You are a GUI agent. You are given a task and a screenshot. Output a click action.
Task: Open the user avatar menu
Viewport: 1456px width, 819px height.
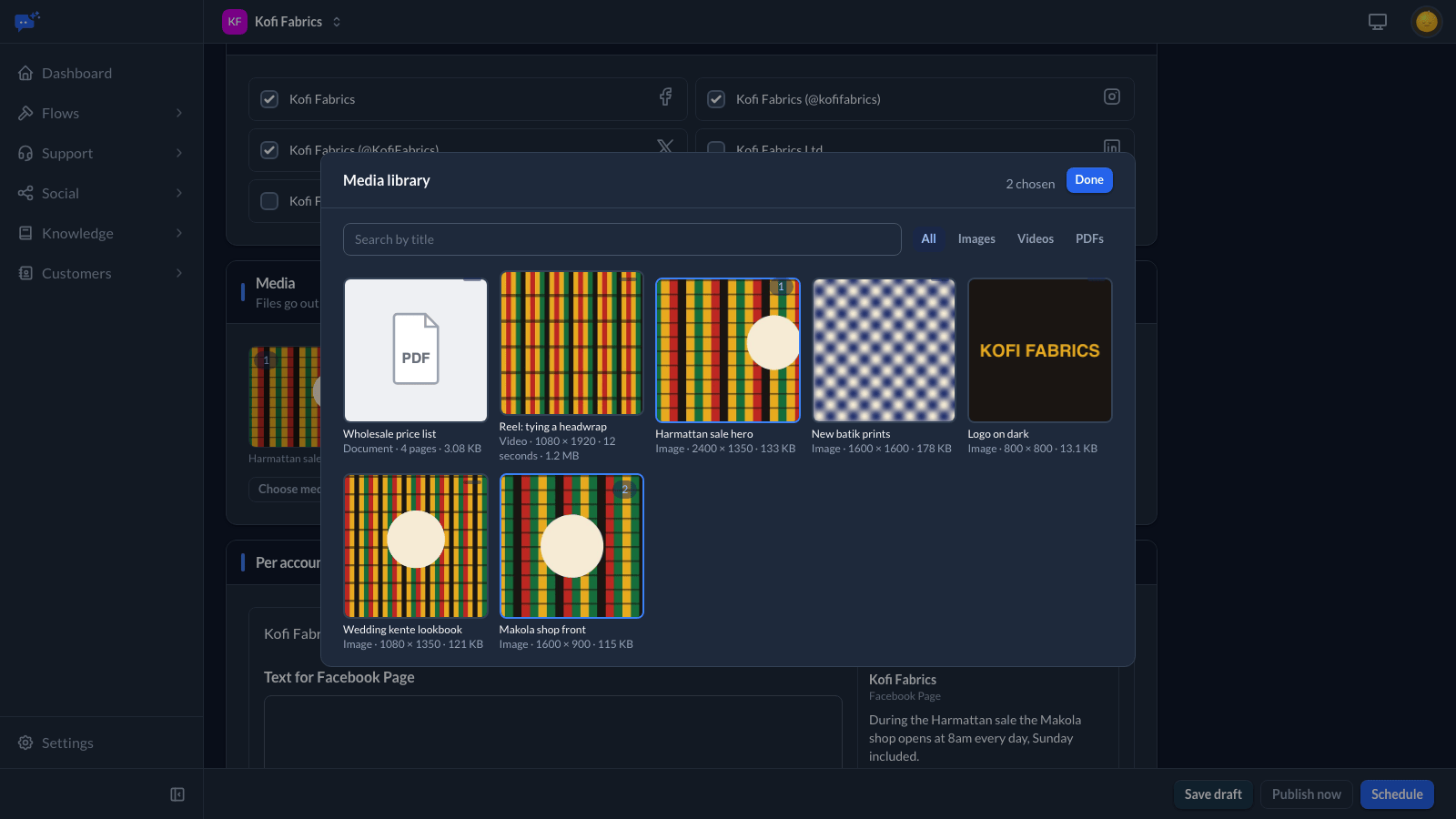pyautogui.click(x=1426, y=22)
